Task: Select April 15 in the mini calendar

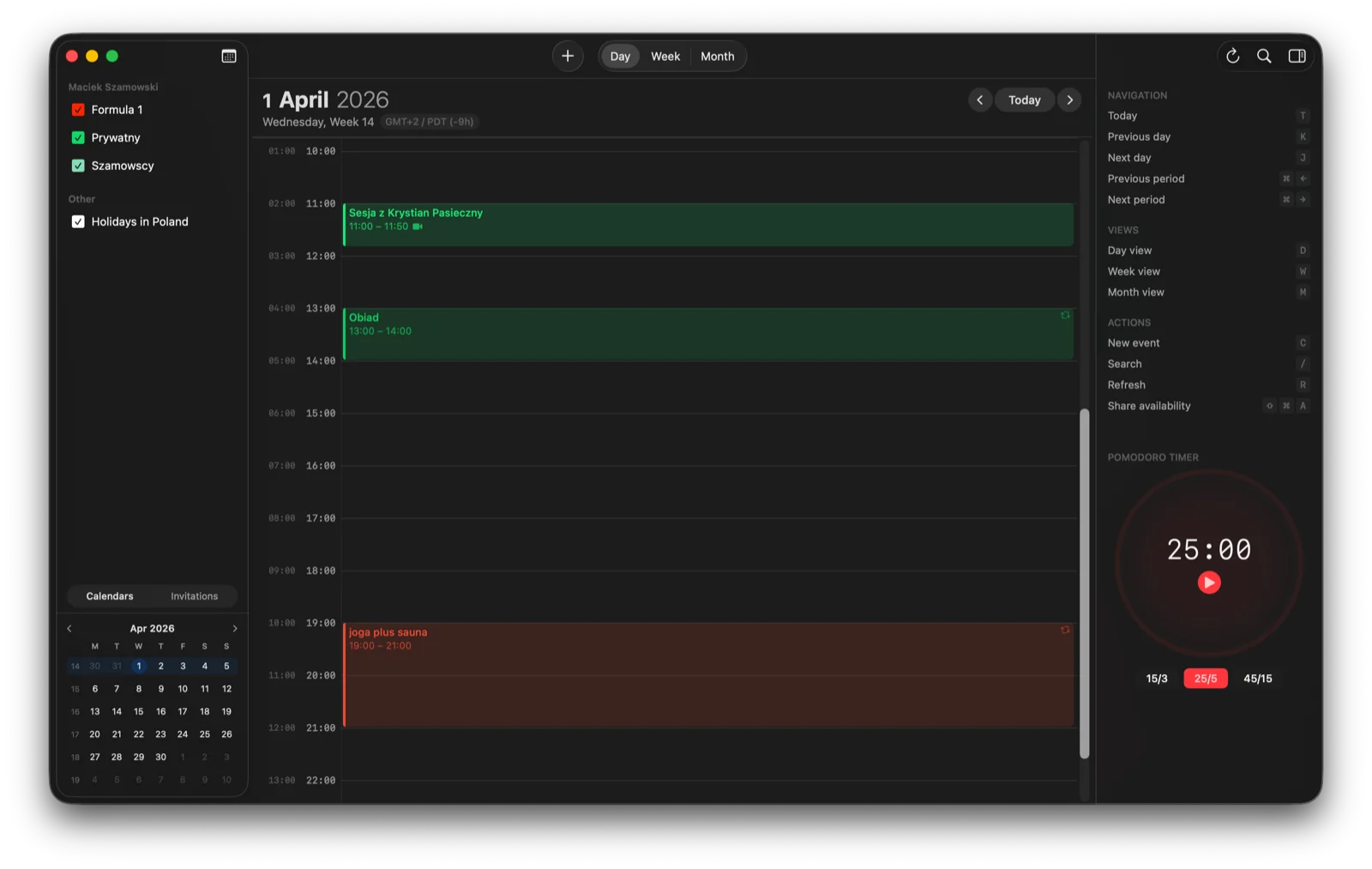Action: [138, 711]
